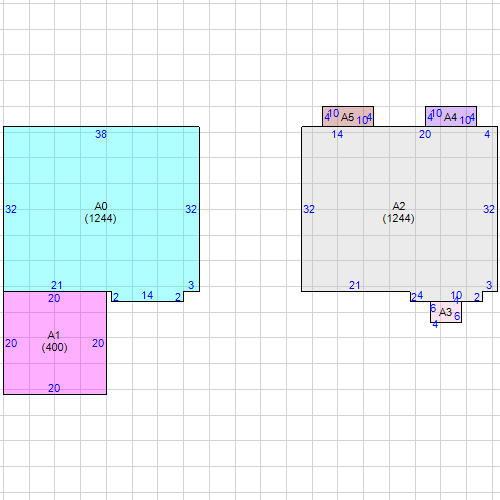
Task: Click the 14 dimension on A0's bottom notch
Action: pyautogui.click(x=147, y=295)
